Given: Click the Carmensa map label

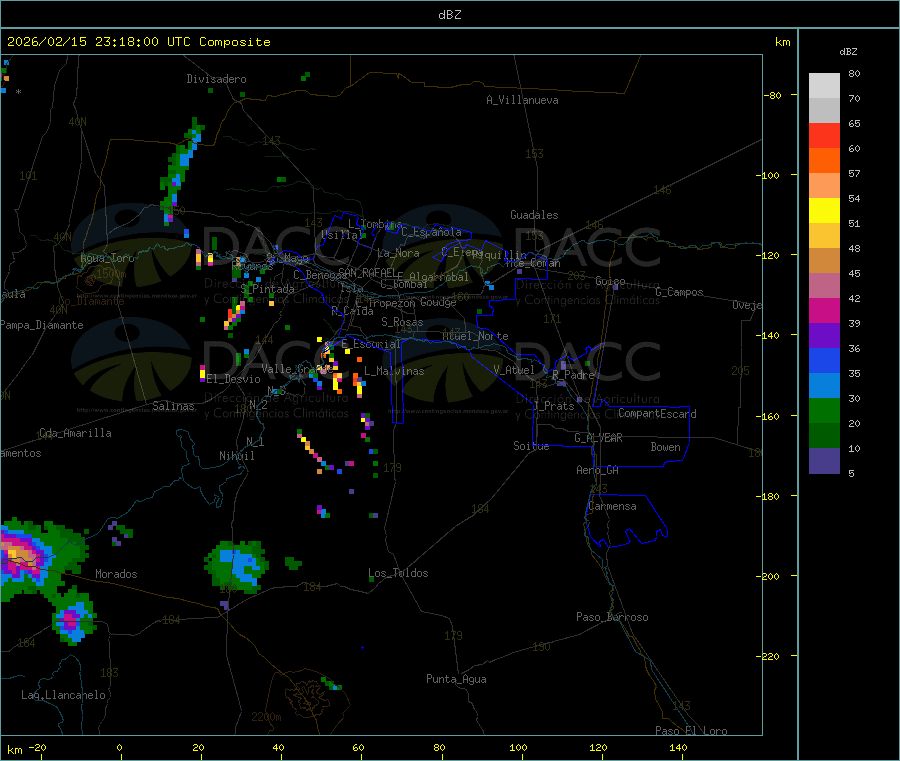Looking at the screenshot, I should 612,506.
